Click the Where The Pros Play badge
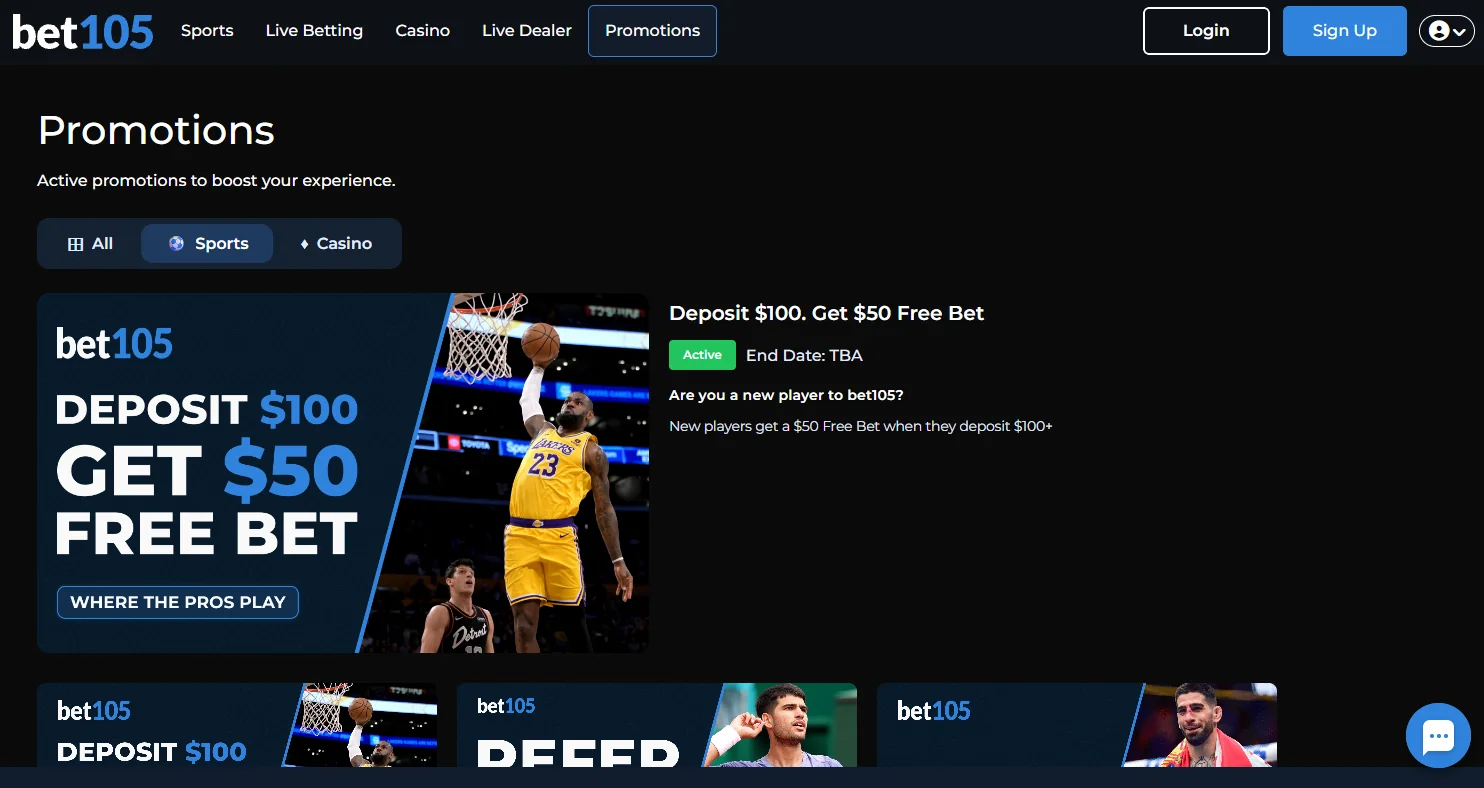Image resolution: width=1484 pixels, height=788 pixels. click(x=178, y=602)
